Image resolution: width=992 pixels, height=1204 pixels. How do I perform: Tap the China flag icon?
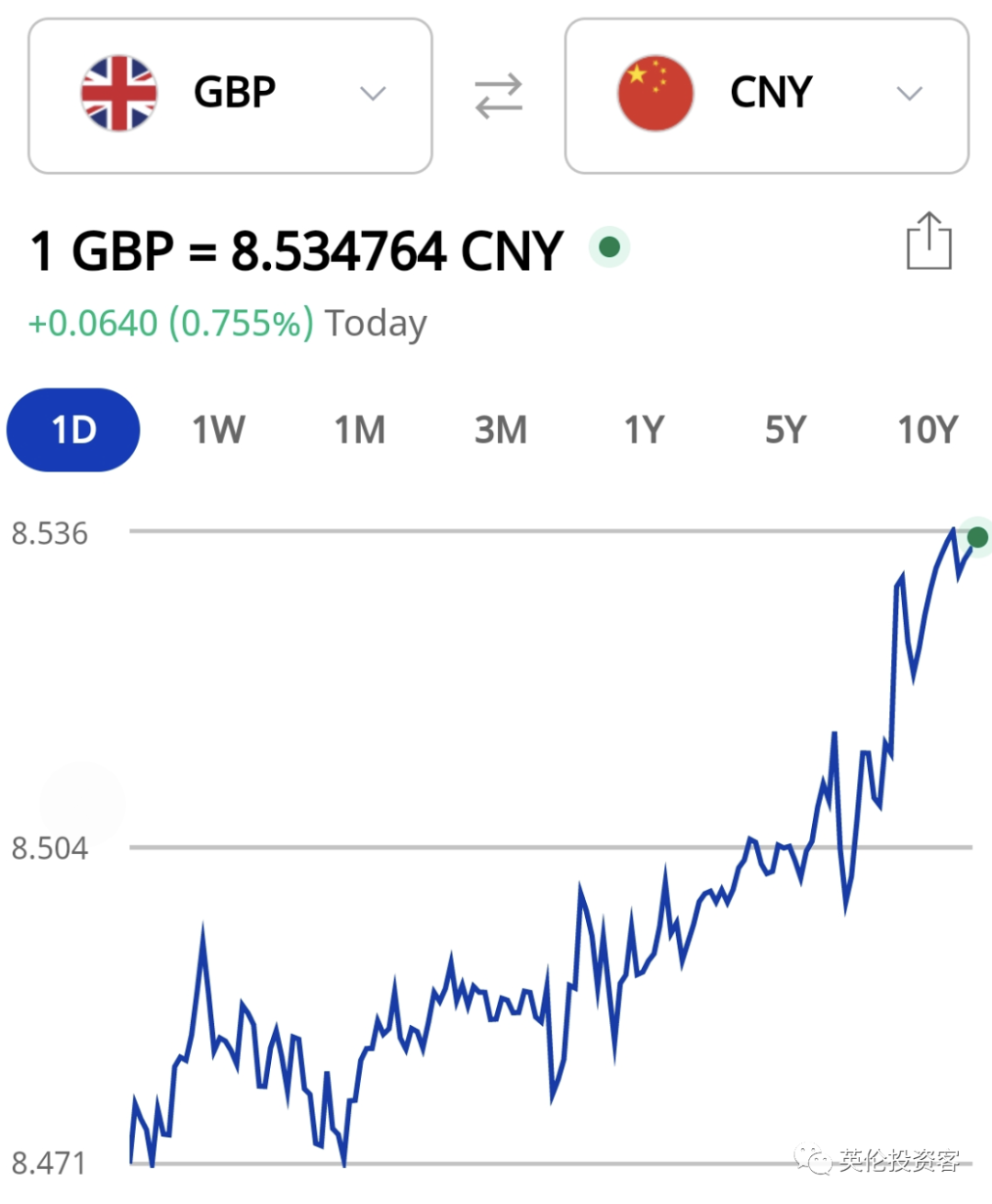click(x=655, y=94)
